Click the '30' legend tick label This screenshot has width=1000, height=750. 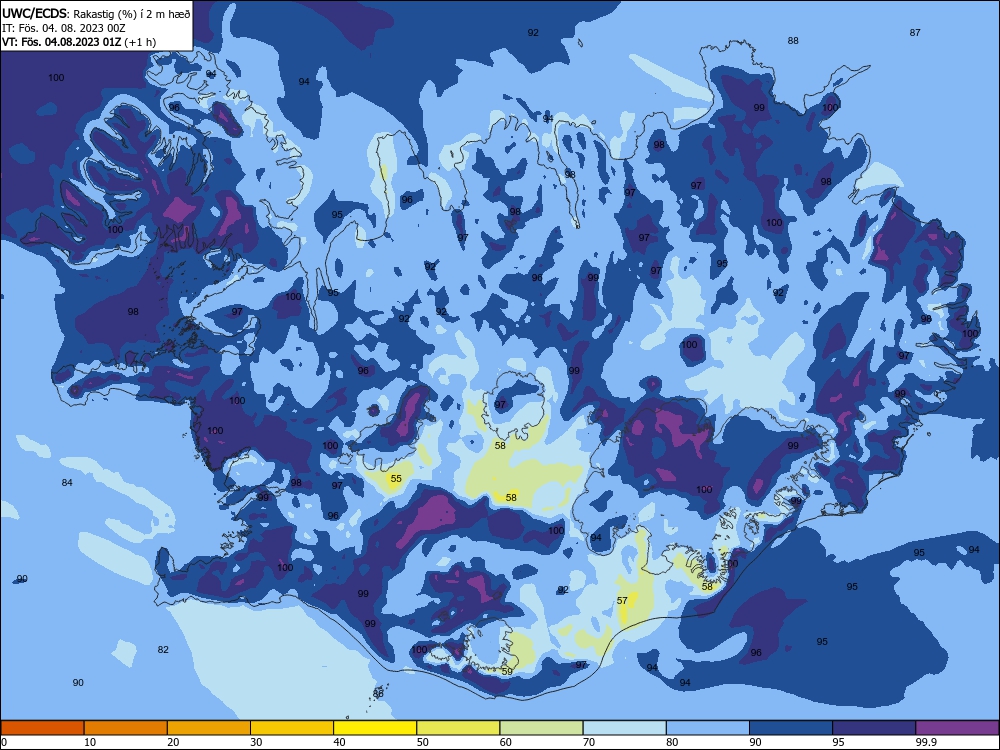tap(256, 742)
